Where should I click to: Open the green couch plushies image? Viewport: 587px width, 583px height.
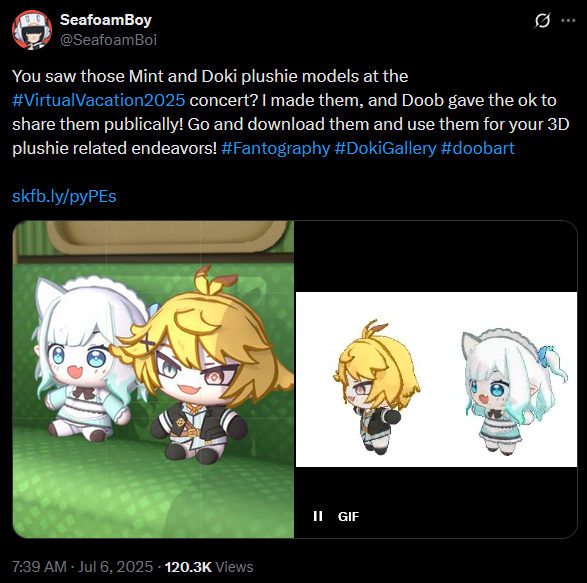pyautogui.click(x=153, y=379)
